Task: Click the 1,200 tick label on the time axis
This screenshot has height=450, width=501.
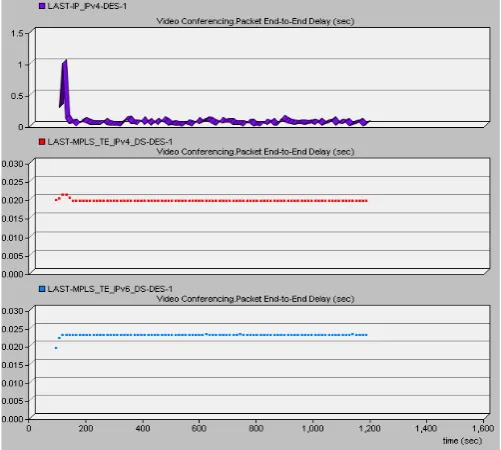Action: [369, 428]
